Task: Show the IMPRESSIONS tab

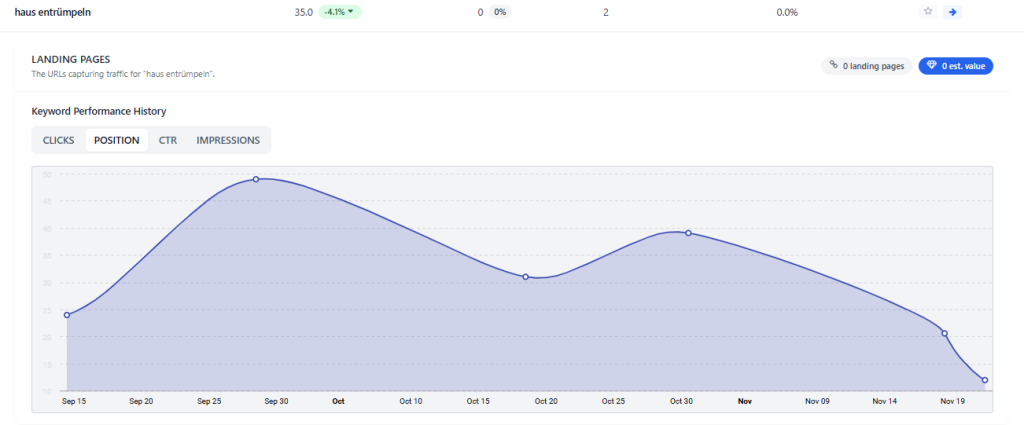Action: 228,140
